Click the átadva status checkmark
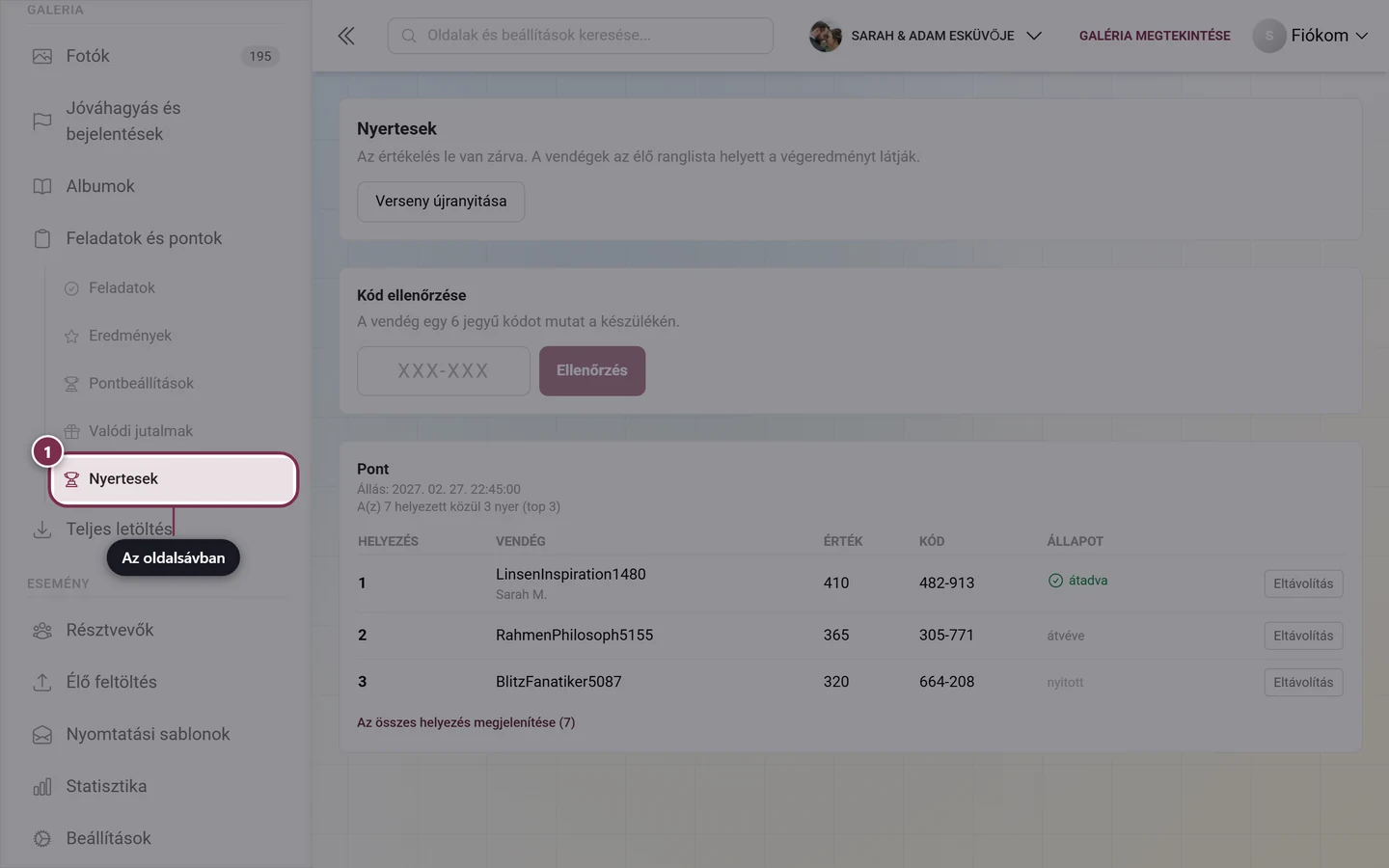The height and width of the screenshot is (868, 1389). [1055, 581]
